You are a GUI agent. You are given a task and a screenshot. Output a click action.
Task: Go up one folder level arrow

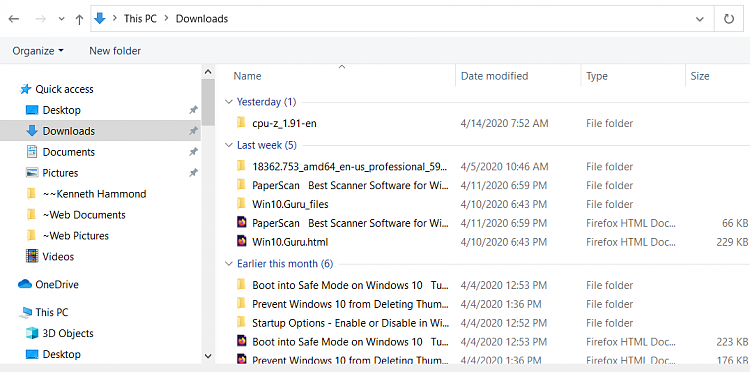(79, 19)
